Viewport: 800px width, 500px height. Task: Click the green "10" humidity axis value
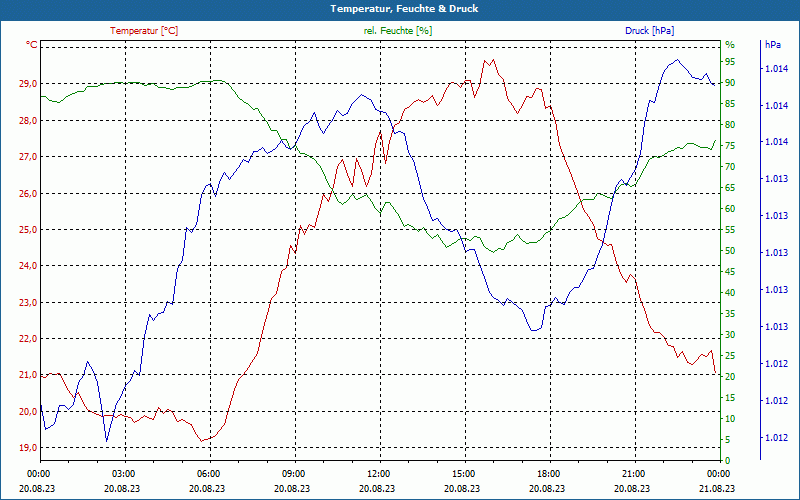730,418
